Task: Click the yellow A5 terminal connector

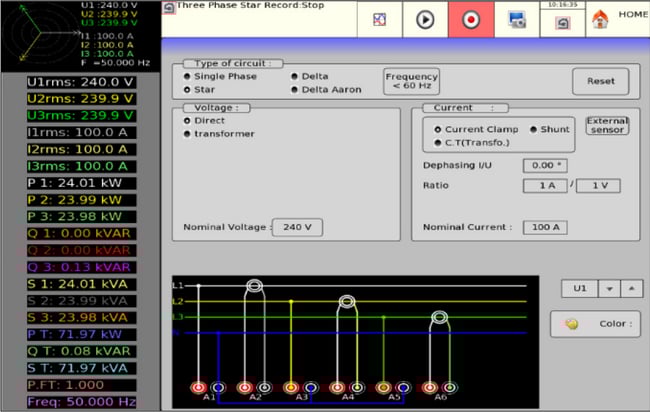Action: pos(383,388)
